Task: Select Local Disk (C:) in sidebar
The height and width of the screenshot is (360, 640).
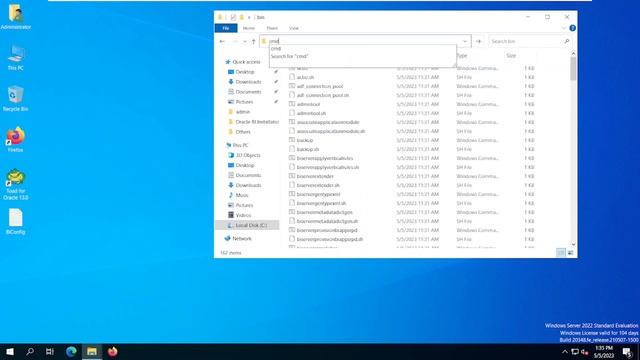Action: 247,225
